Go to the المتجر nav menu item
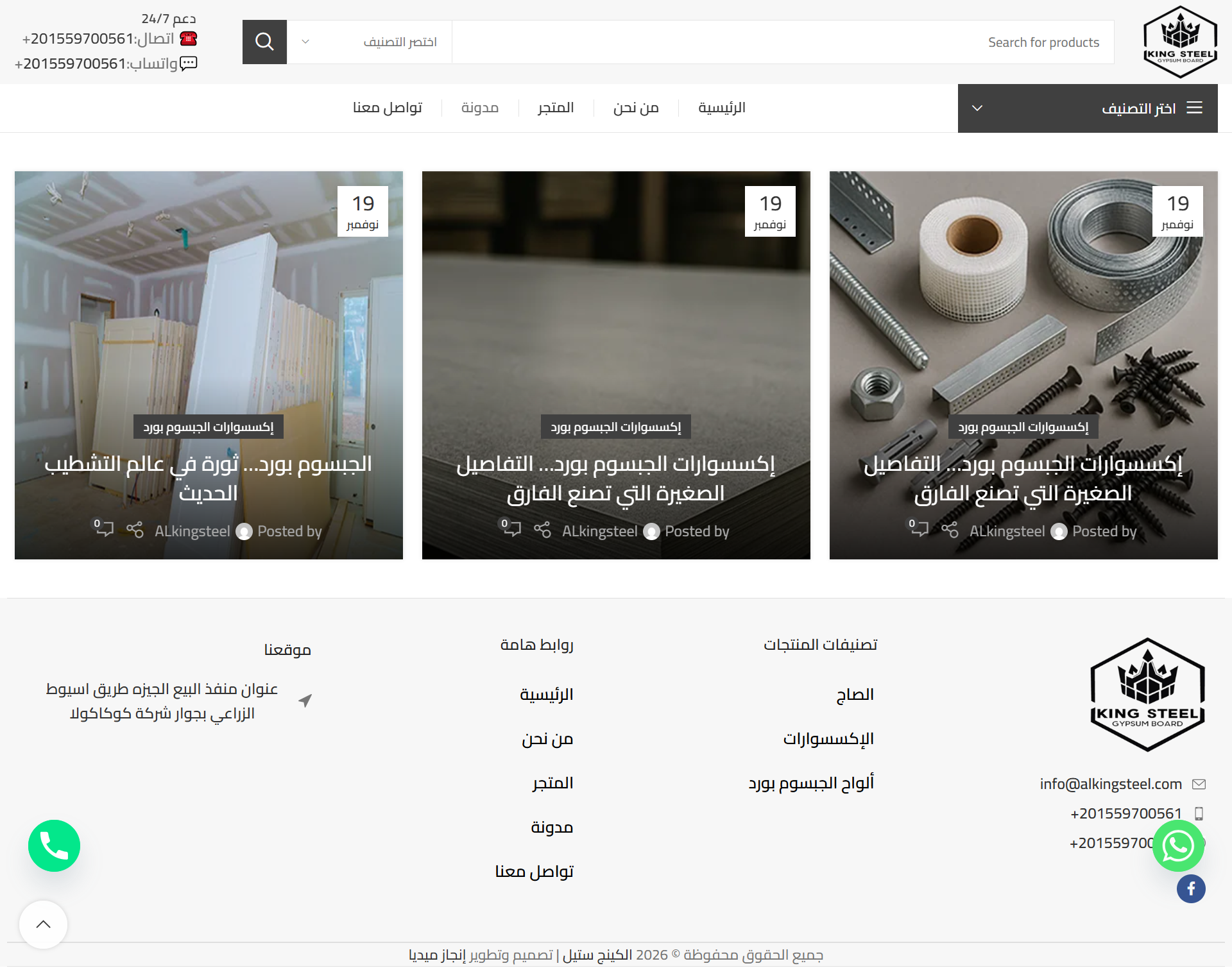1232x968 pixels. click(556, 108)
